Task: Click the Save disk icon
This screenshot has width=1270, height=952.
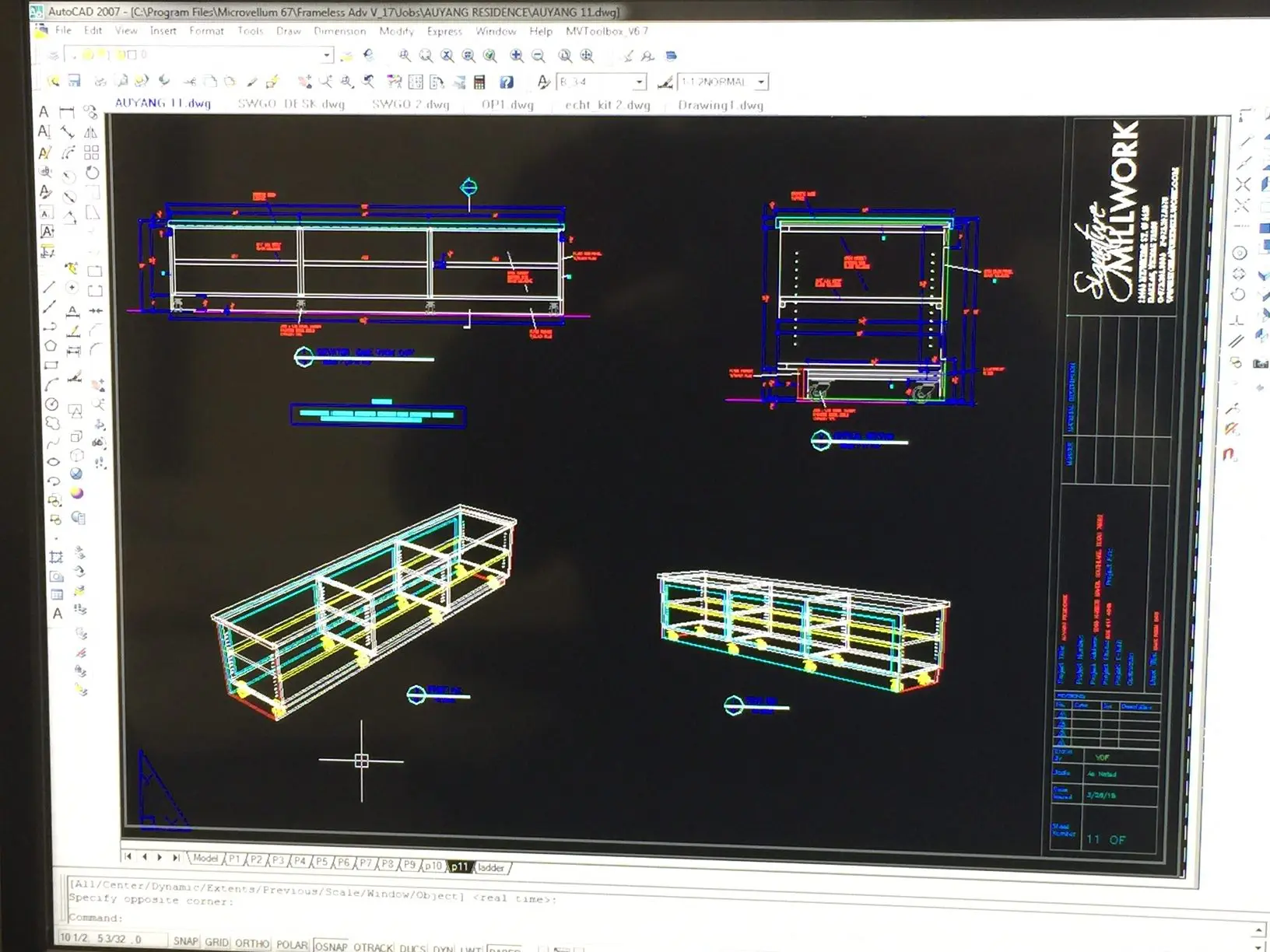Action: coord(75,81)
